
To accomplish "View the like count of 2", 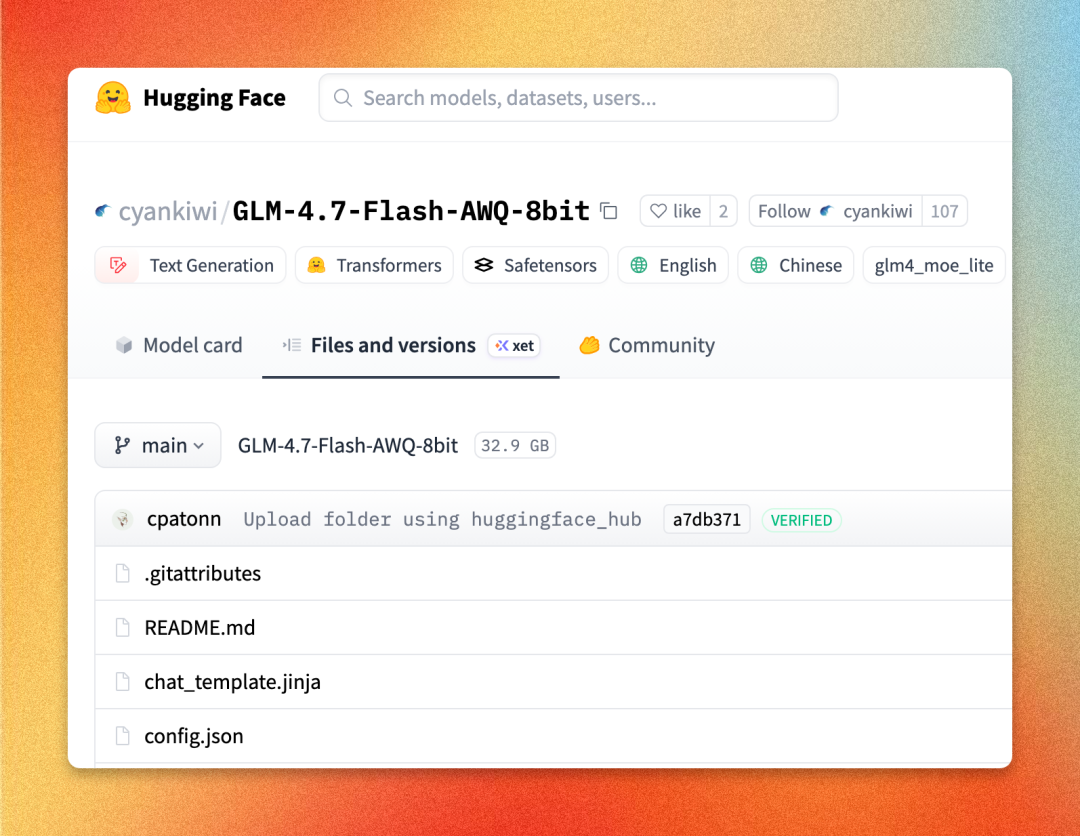I will point(723,211).
